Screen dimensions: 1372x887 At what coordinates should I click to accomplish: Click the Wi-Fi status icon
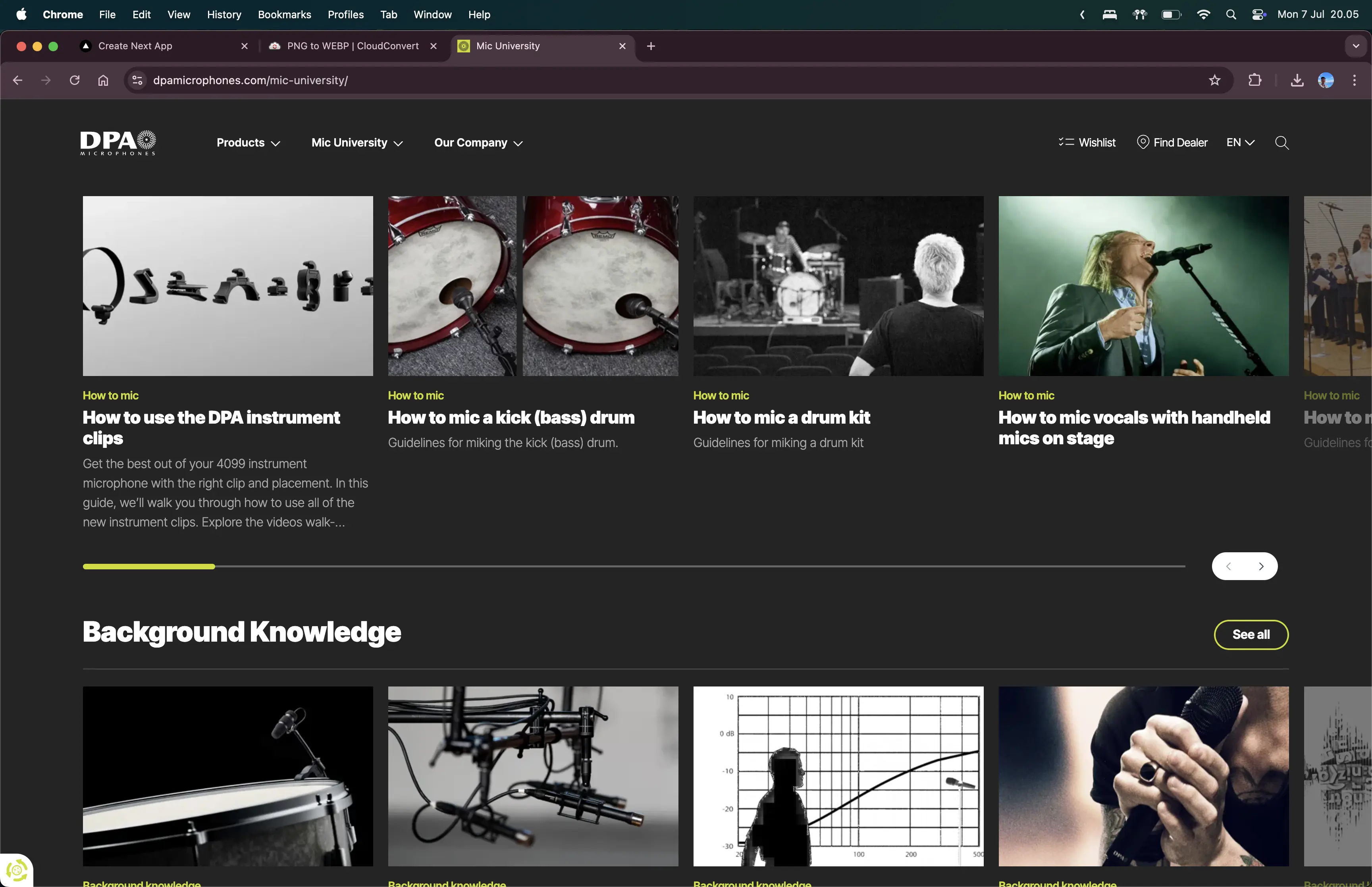[x=1203, y=14]
